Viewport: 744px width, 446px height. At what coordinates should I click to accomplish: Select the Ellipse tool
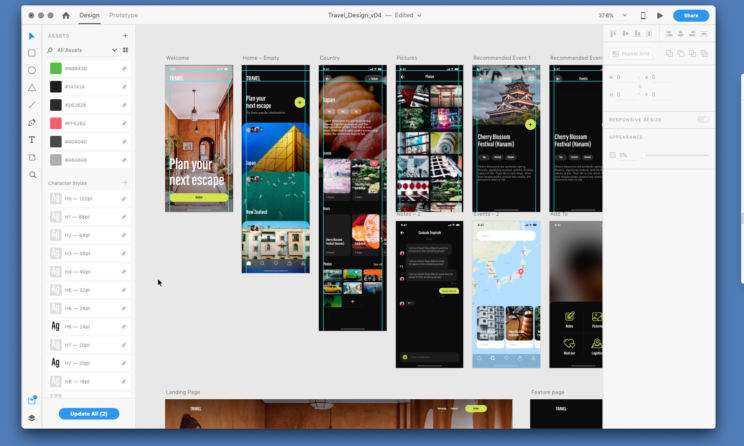[x=32, y=70]
